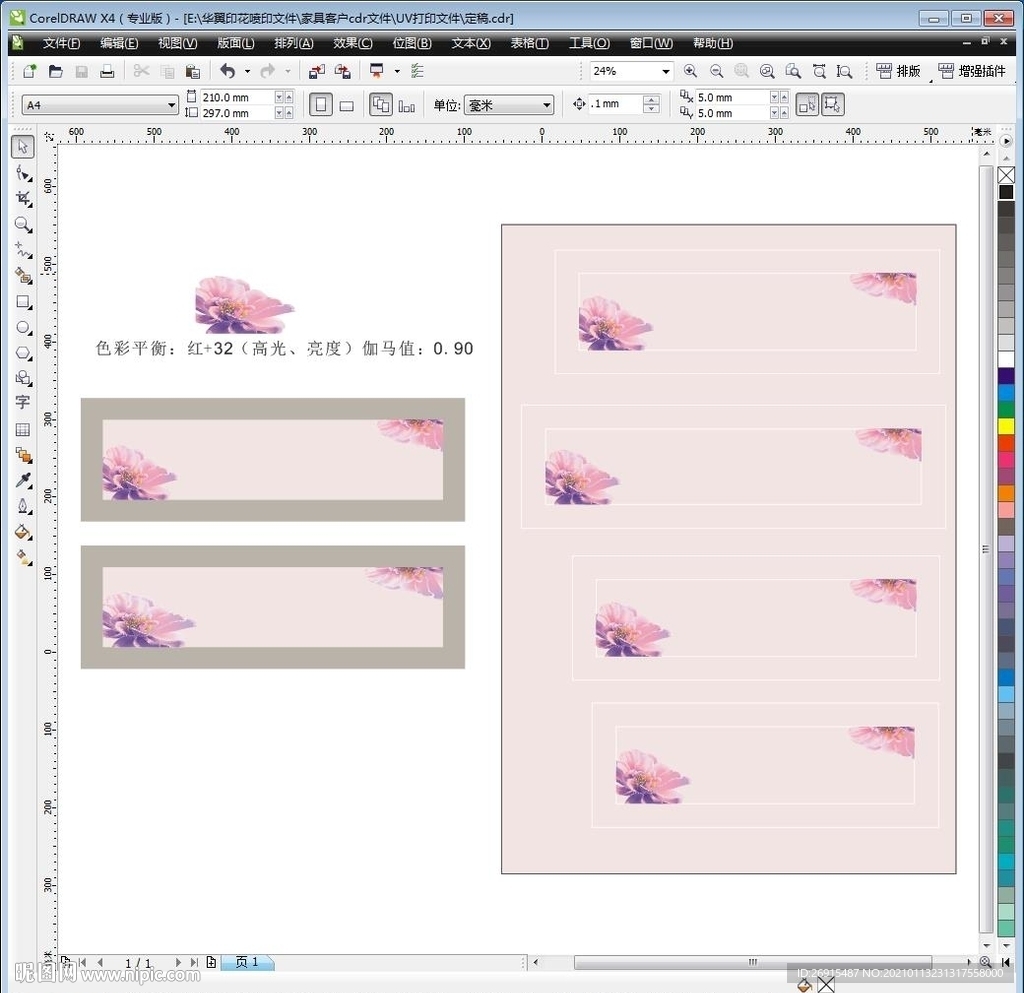Click the 排版 button
The width and height of the screenshot is (1024, 993).
coord(898,71)
